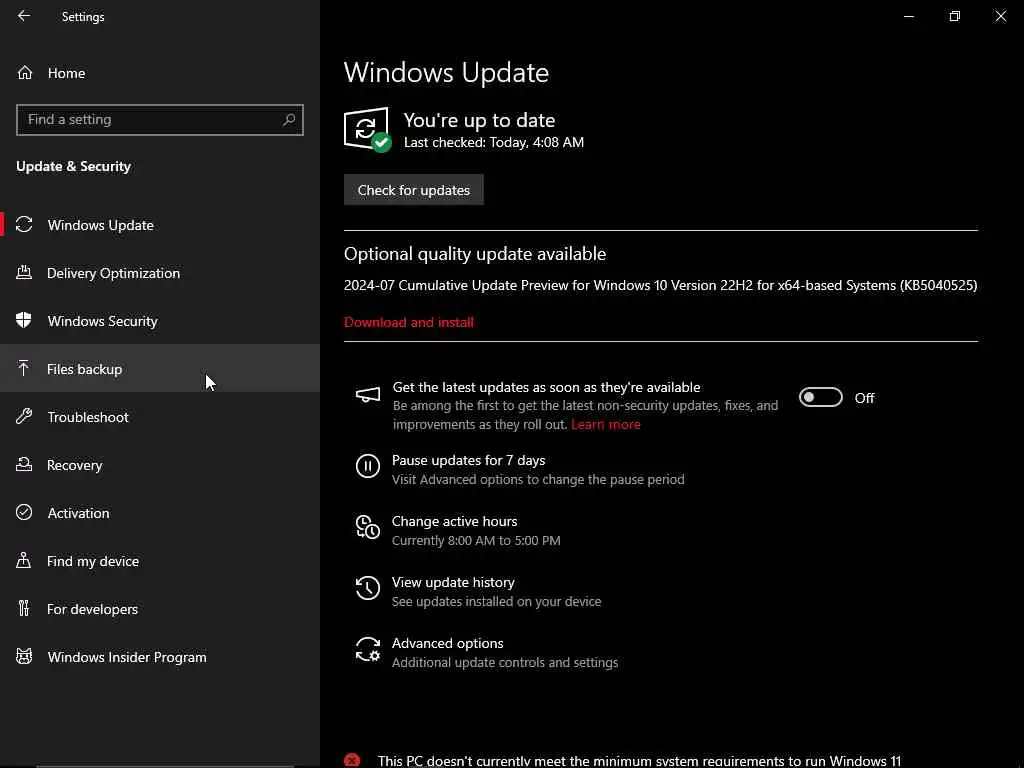
Task: Go to Windows Security section
Action: click(160, 321)
